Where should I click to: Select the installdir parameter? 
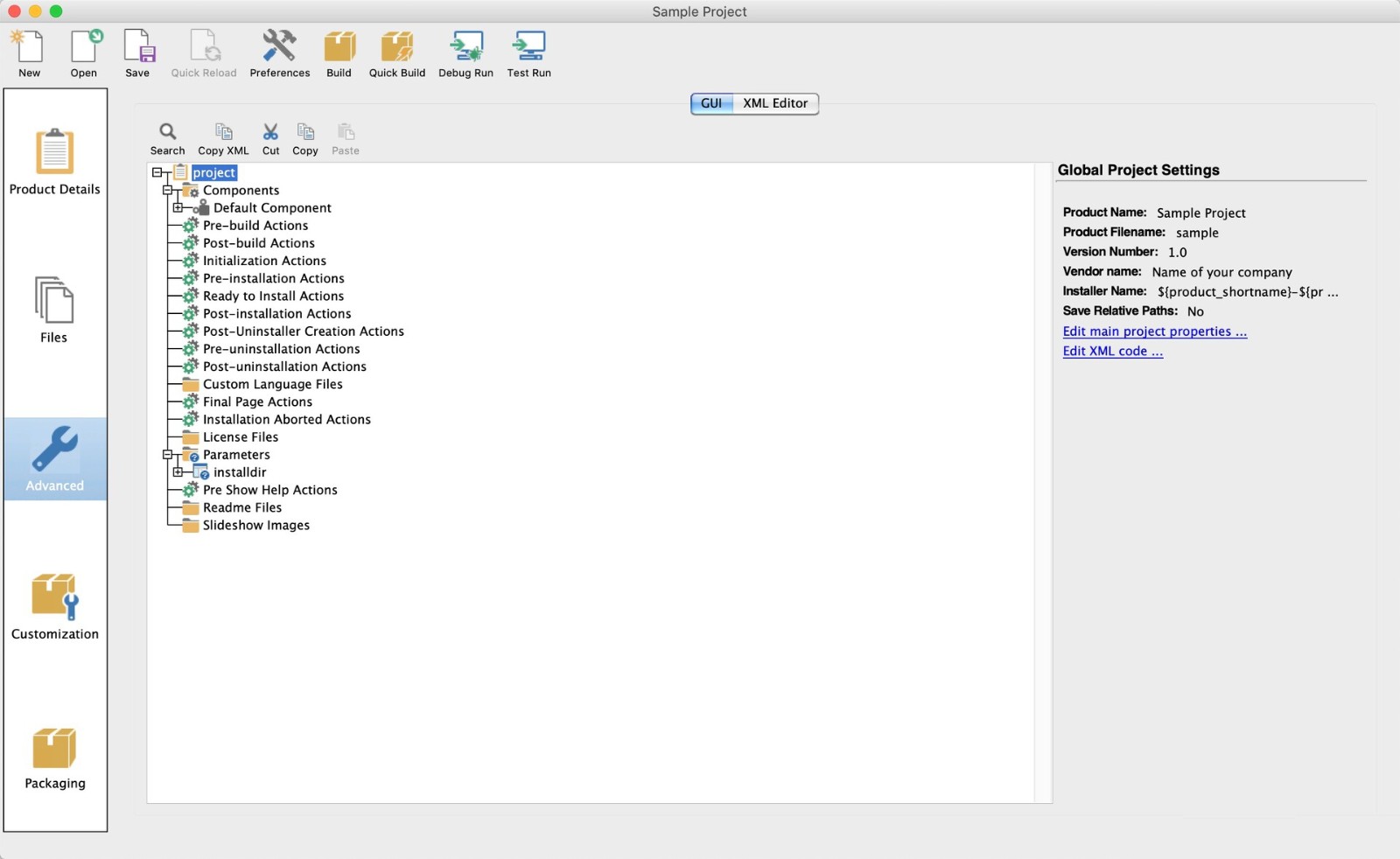[x=240, y=471]
